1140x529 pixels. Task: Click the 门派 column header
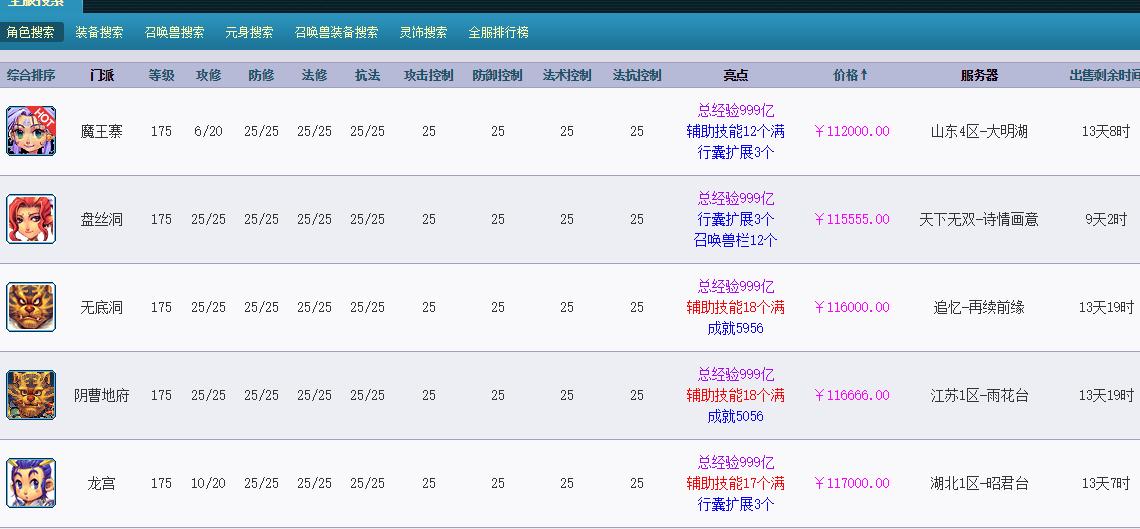pyautogui.click(x=102, y=76)
